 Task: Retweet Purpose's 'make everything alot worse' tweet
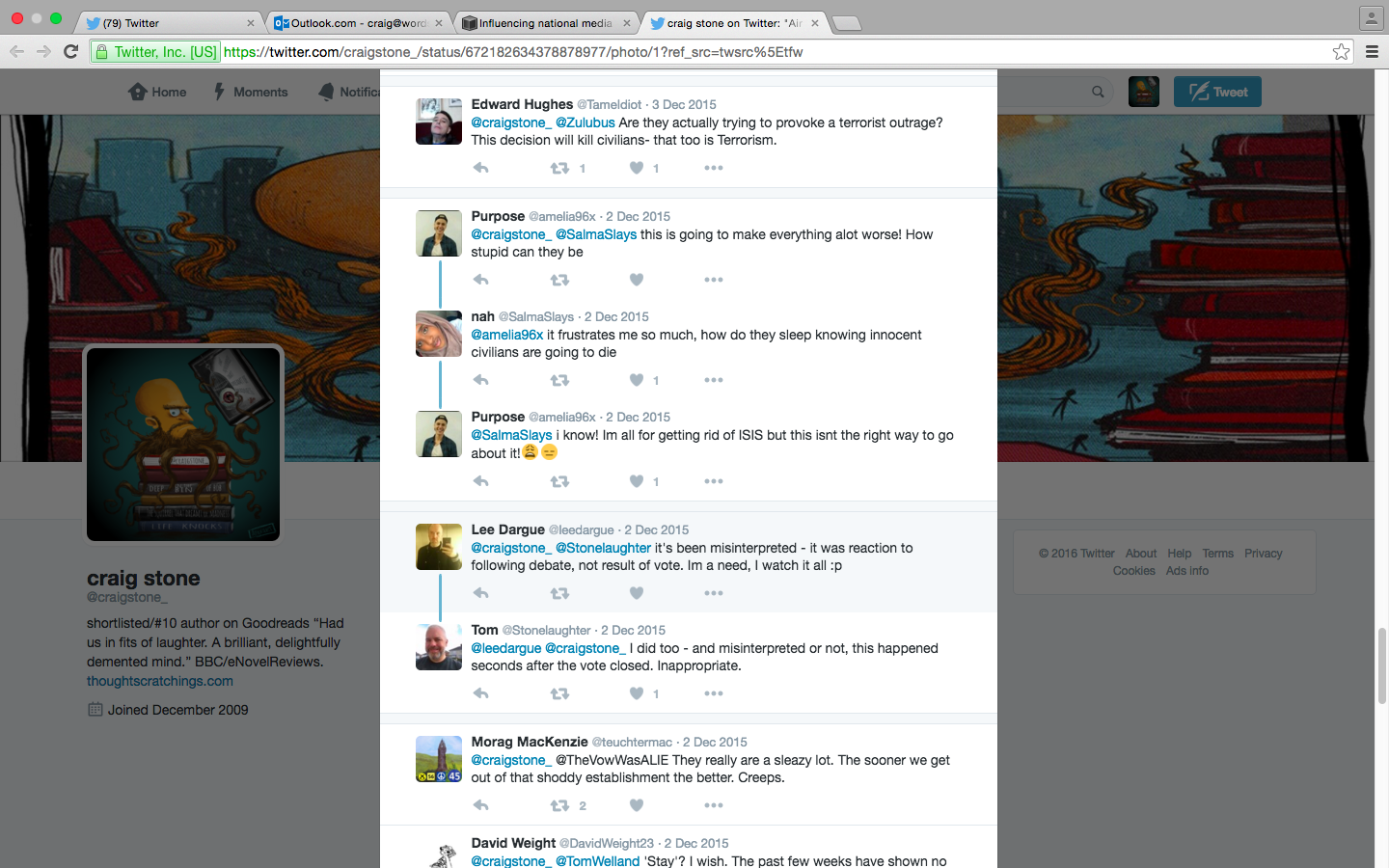[x=559, y=280]
